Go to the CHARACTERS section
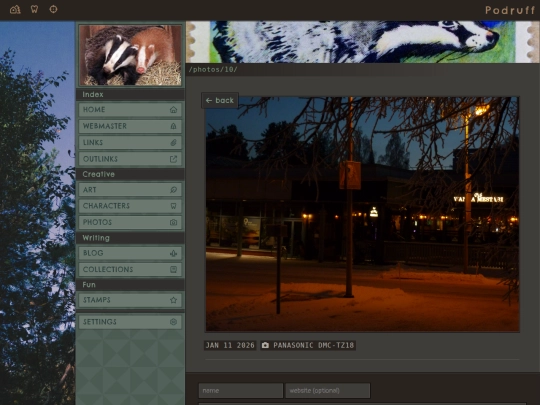This screenshot has height=405, width=540. coord(130,206)
